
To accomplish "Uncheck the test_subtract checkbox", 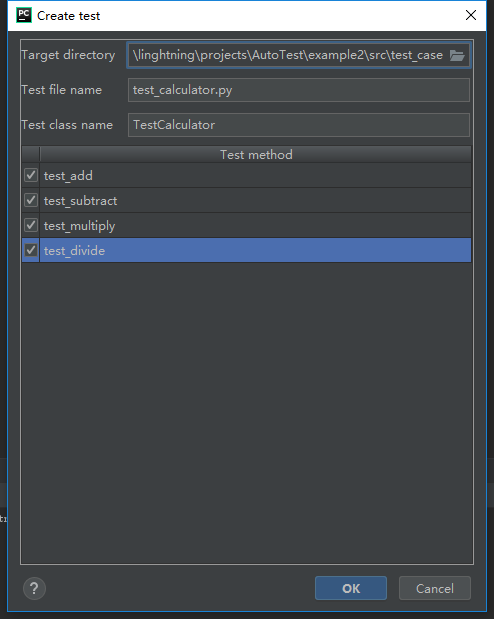I will point(31,200).
